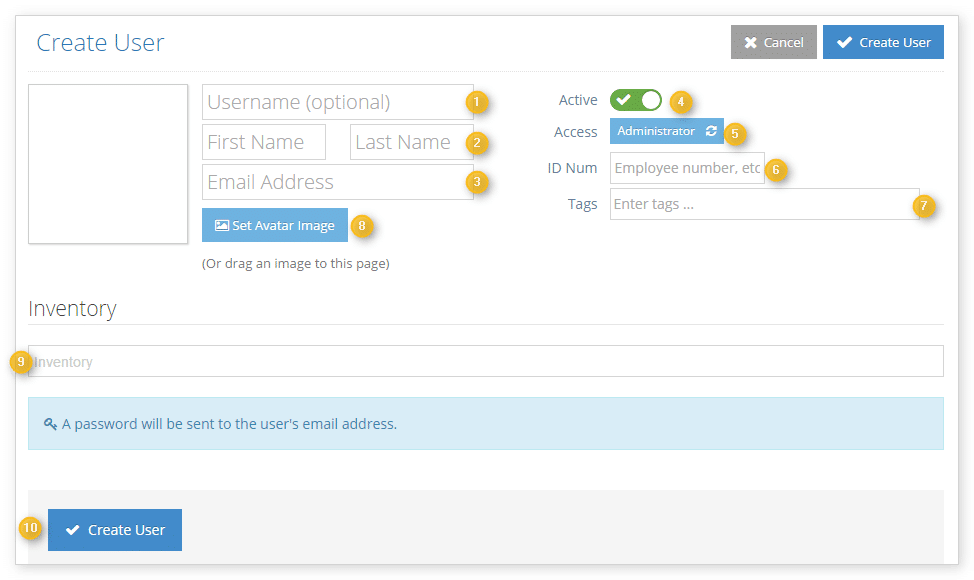Cancel creating the user

click(773, 42)
